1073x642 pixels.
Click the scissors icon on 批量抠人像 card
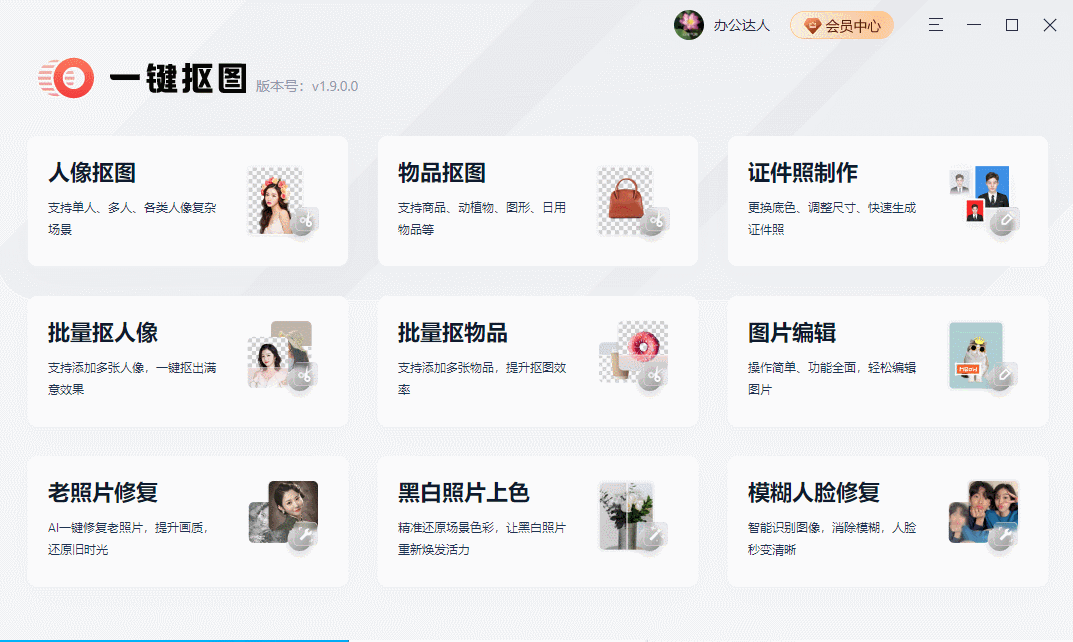[303, 375]
